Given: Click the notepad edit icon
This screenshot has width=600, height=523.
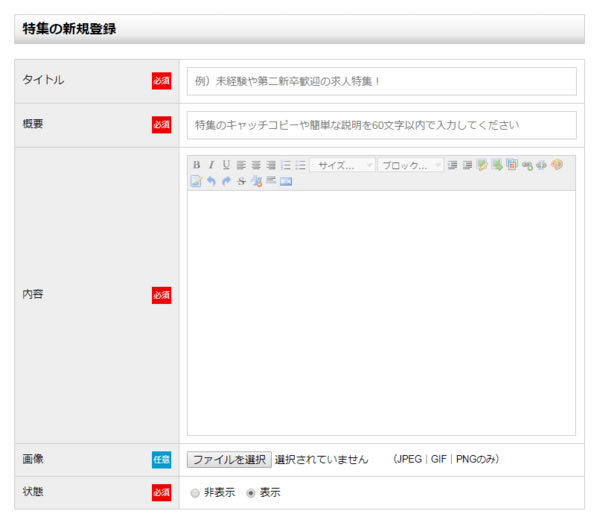Looking at the screenshot, I should [196, 181].
